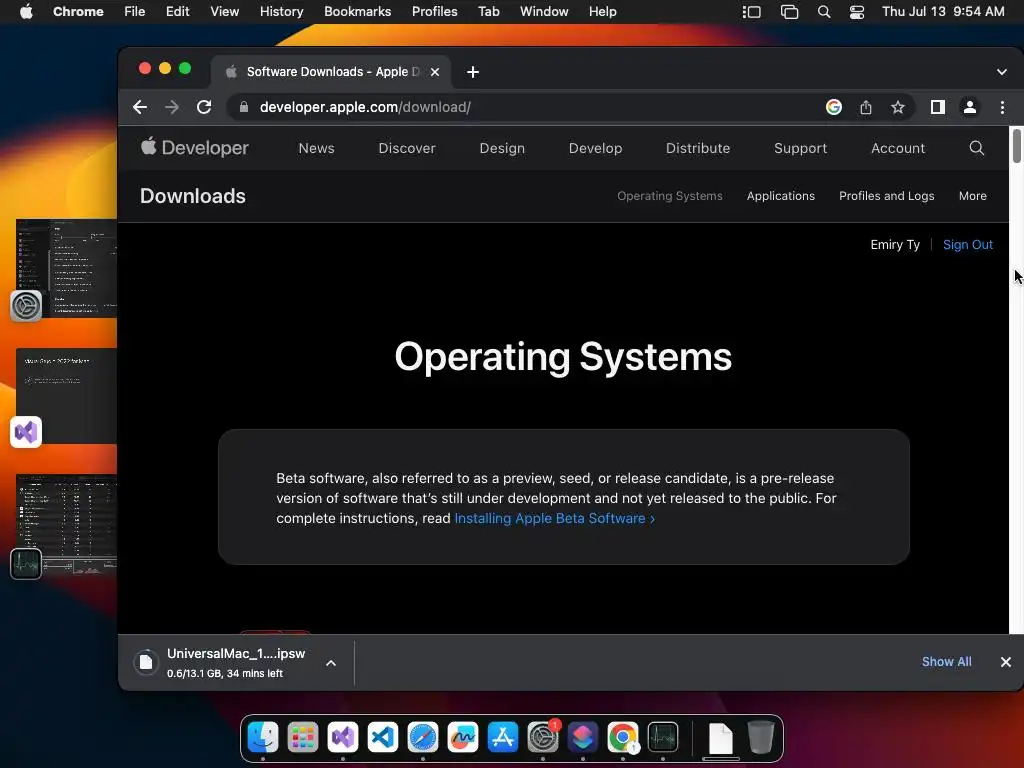Share this page via share icon

pos(866,107)
